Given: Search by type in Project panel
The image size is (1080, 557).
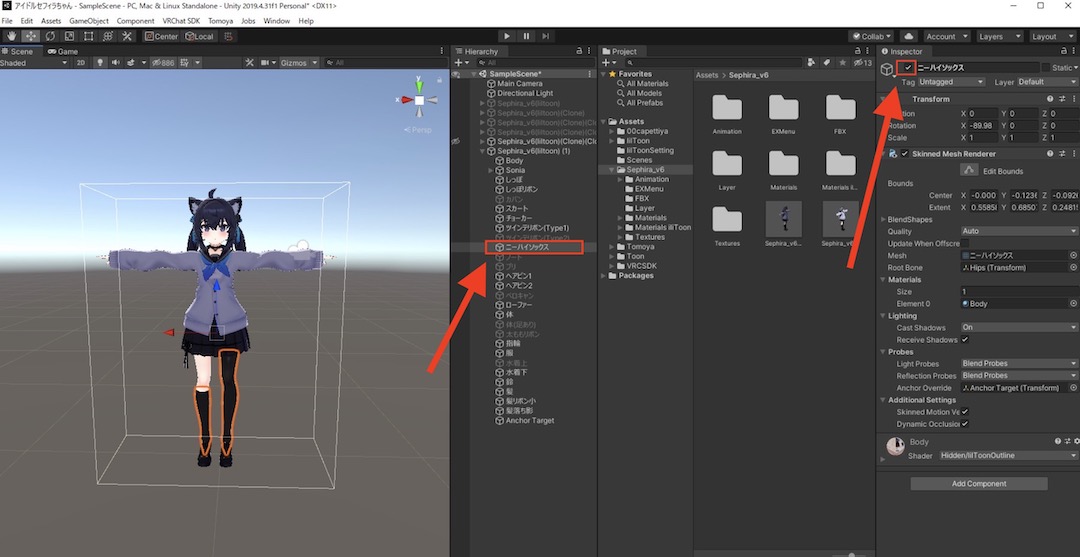Looking at the screenshot, I should (813, 63).
